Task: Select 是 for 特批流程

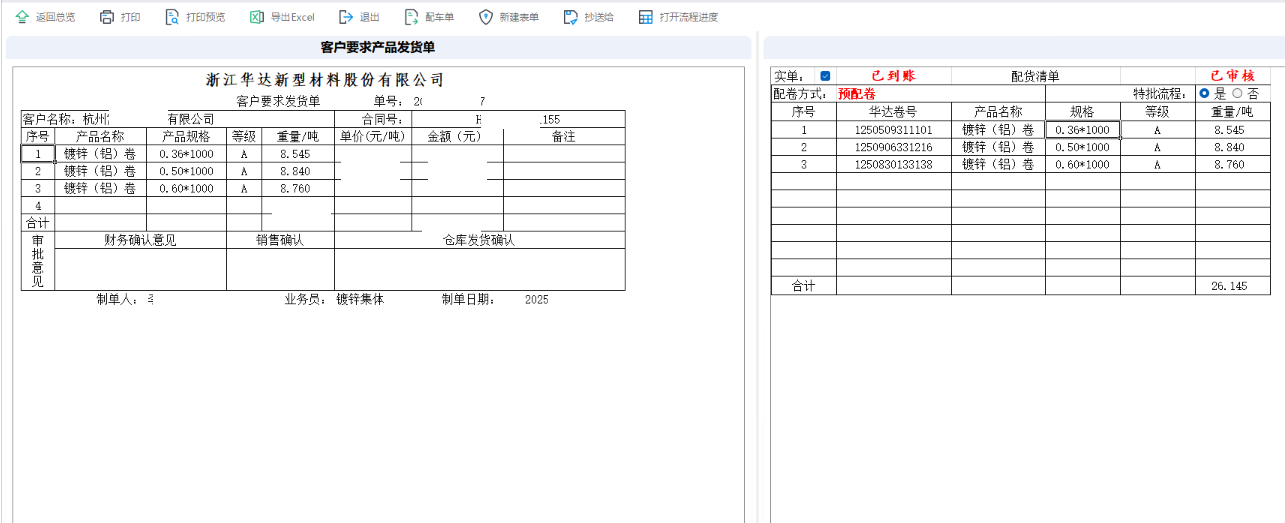Action: (x=1204, y=93)
